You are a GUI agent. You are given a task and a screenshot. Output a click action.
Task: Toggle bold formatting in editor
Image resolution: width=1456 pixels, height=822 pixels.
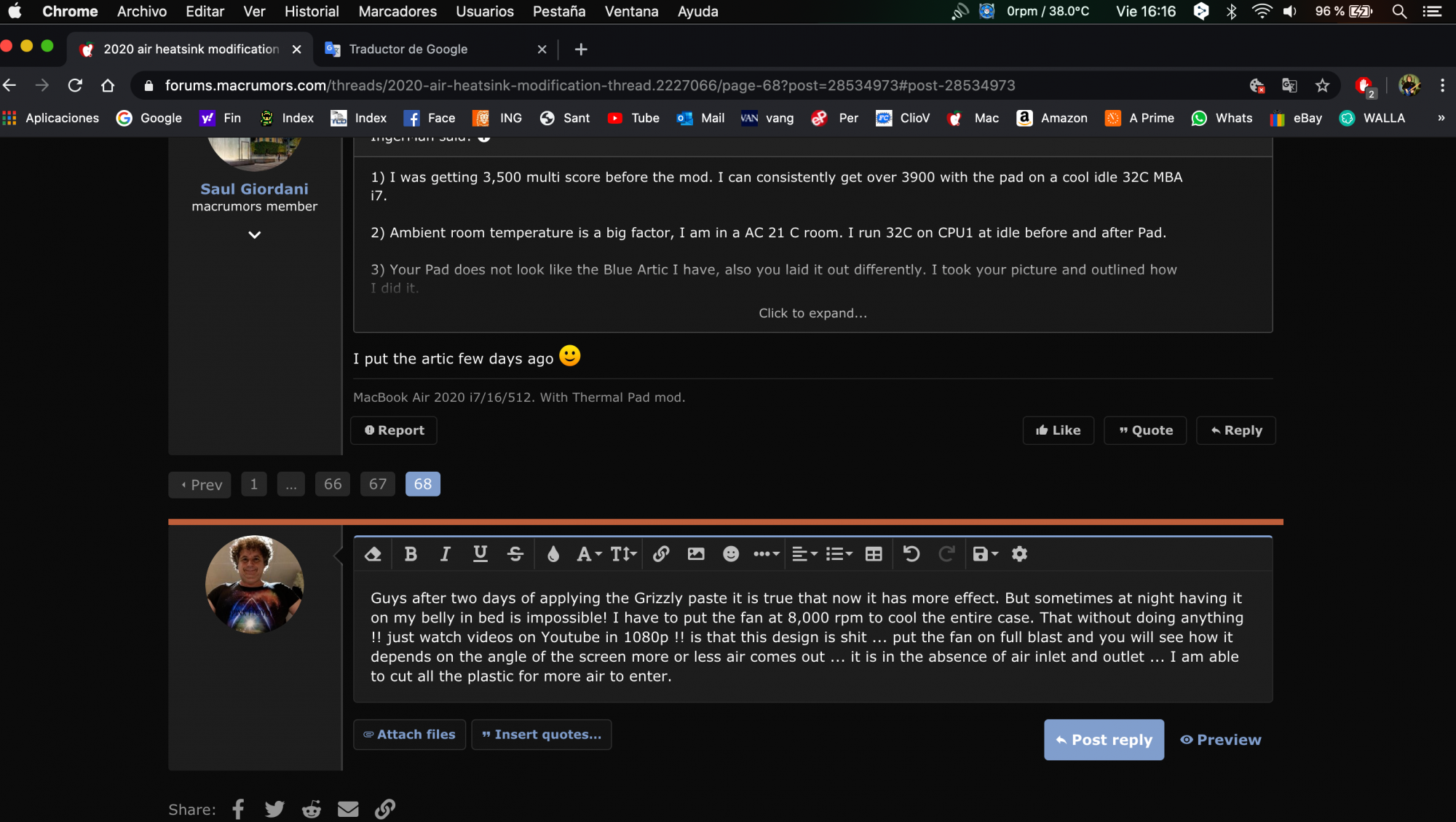[411, 554]
